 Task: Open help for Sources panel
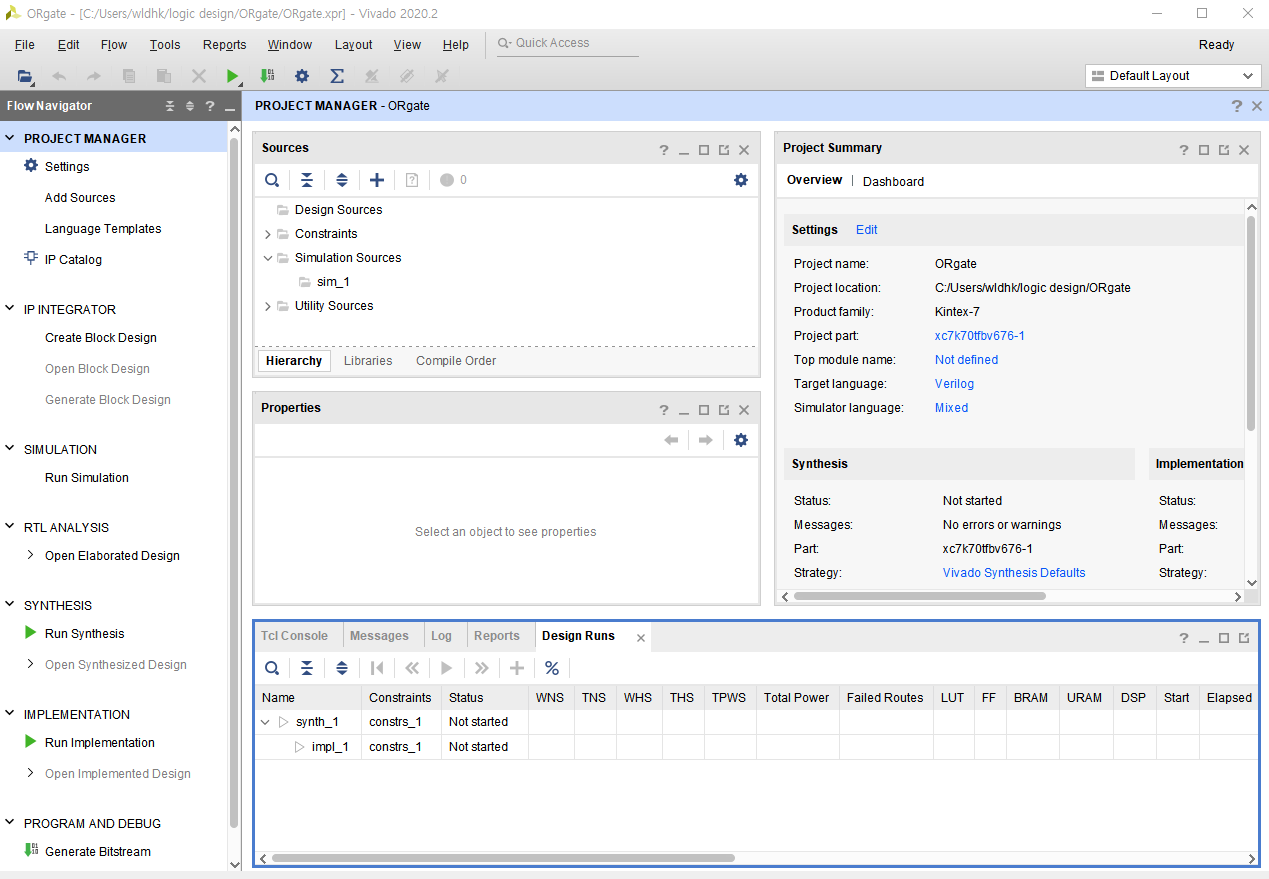[x=664, y=150]
